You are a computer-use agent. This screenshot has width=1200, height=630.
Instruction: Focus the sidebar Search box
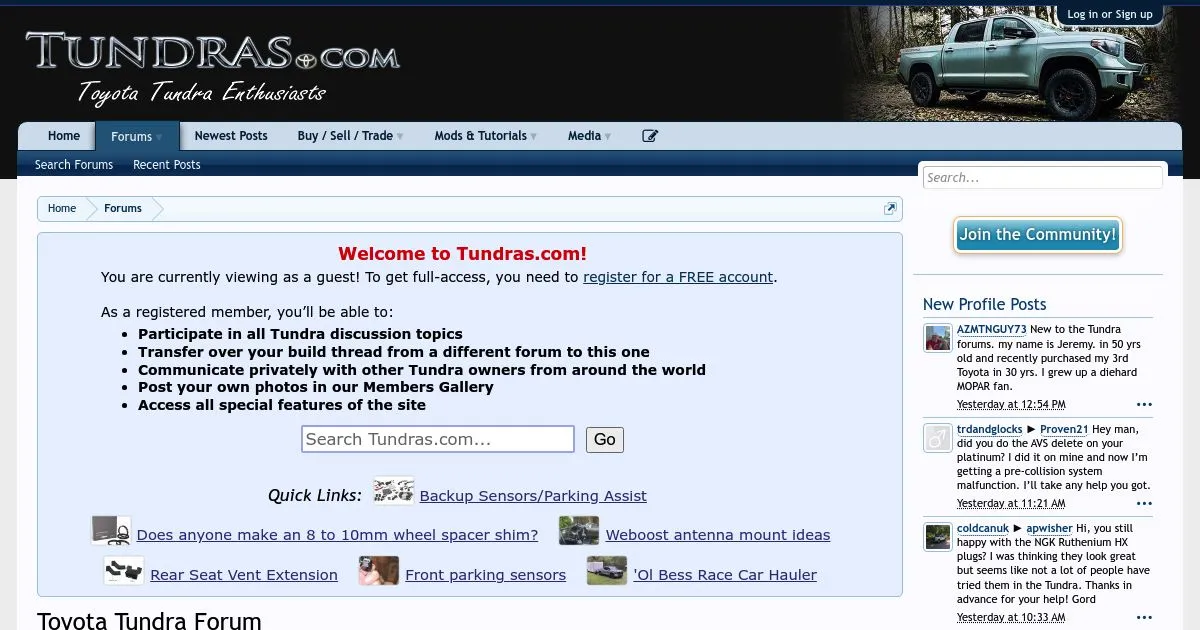[x=1042, y=178]
